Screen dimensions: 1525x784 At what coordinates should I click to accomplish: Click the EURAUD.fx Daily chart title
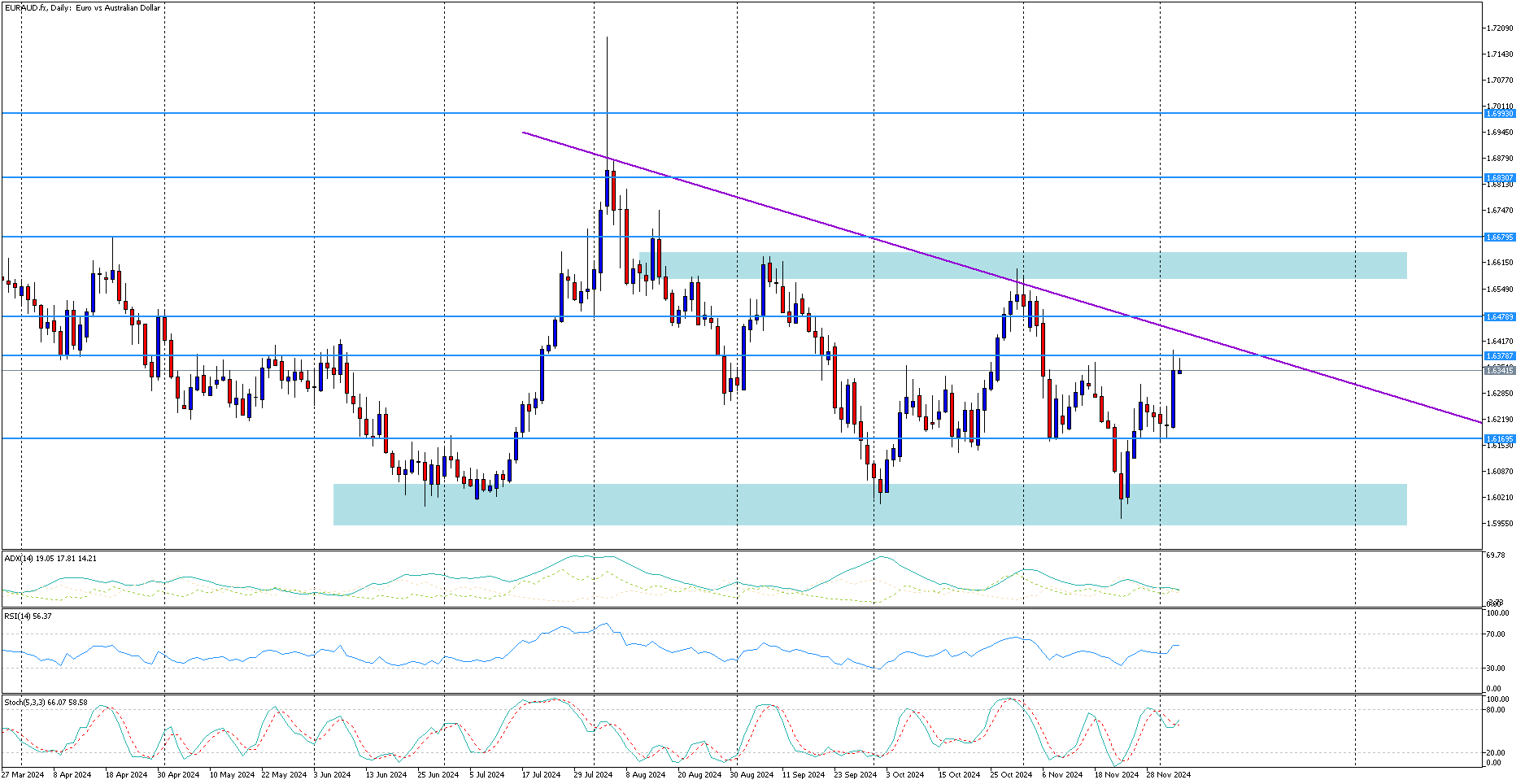82,8
